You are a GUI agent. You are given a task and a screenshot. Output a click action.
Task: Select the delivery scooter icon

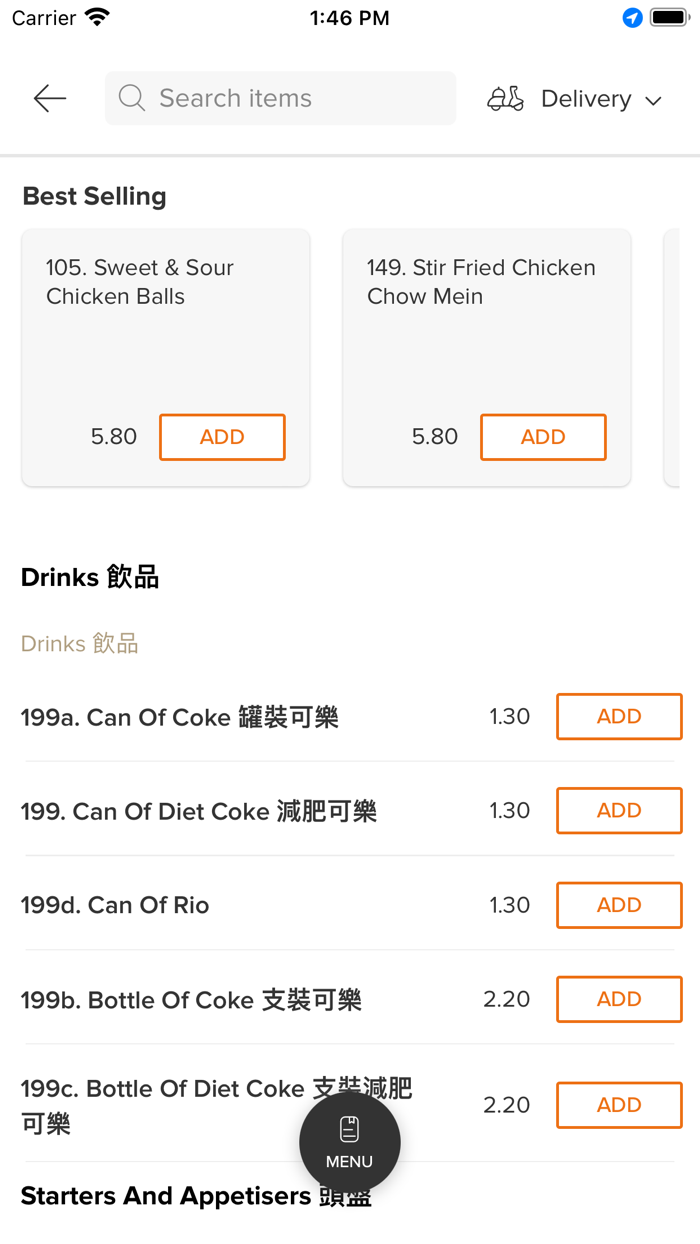pyautogui.click(x=506, y=98)
